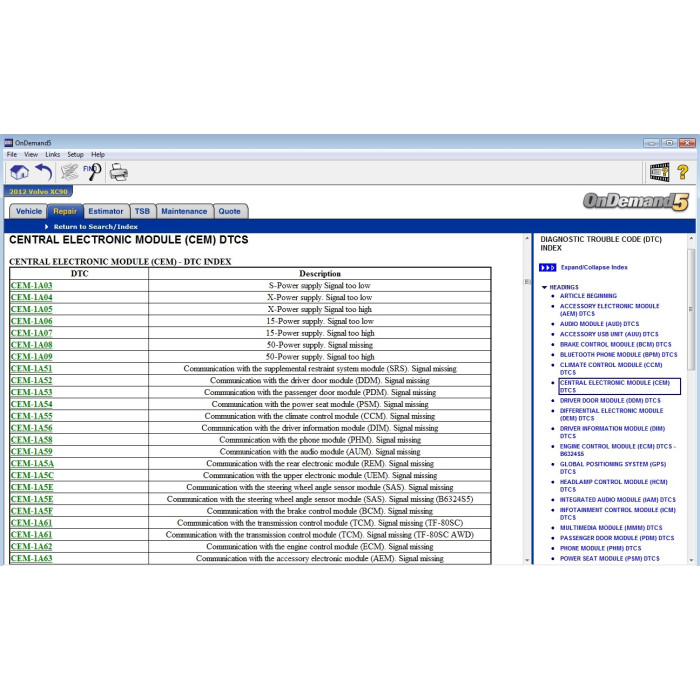Click Return to Search/Index link
Image resolution: width=700 pixels, height=700 pixels.
pyautogui.click(x=96, y=227)
